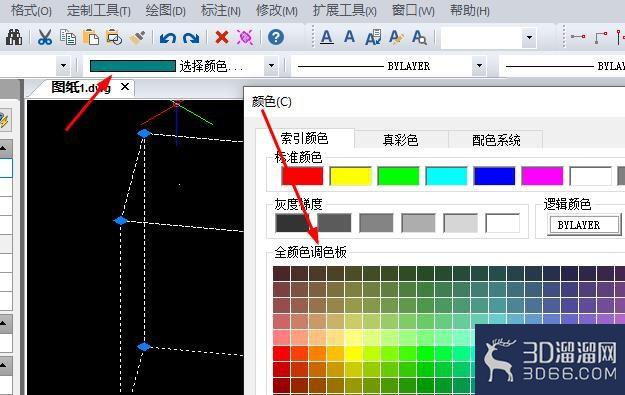Click the Paste special icon
This screenshot has height=395, width=625.
[x=114, y=37]
